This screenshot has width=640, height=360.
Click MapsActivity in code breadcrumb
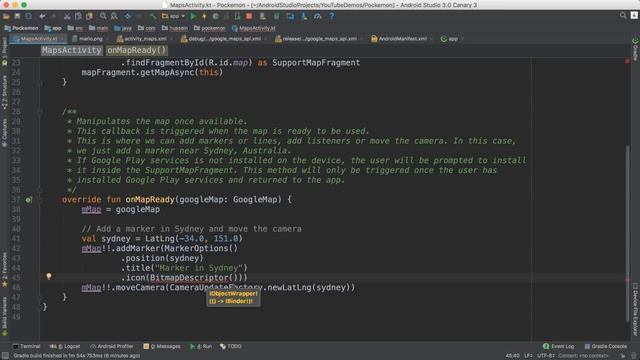coord(71,50)
